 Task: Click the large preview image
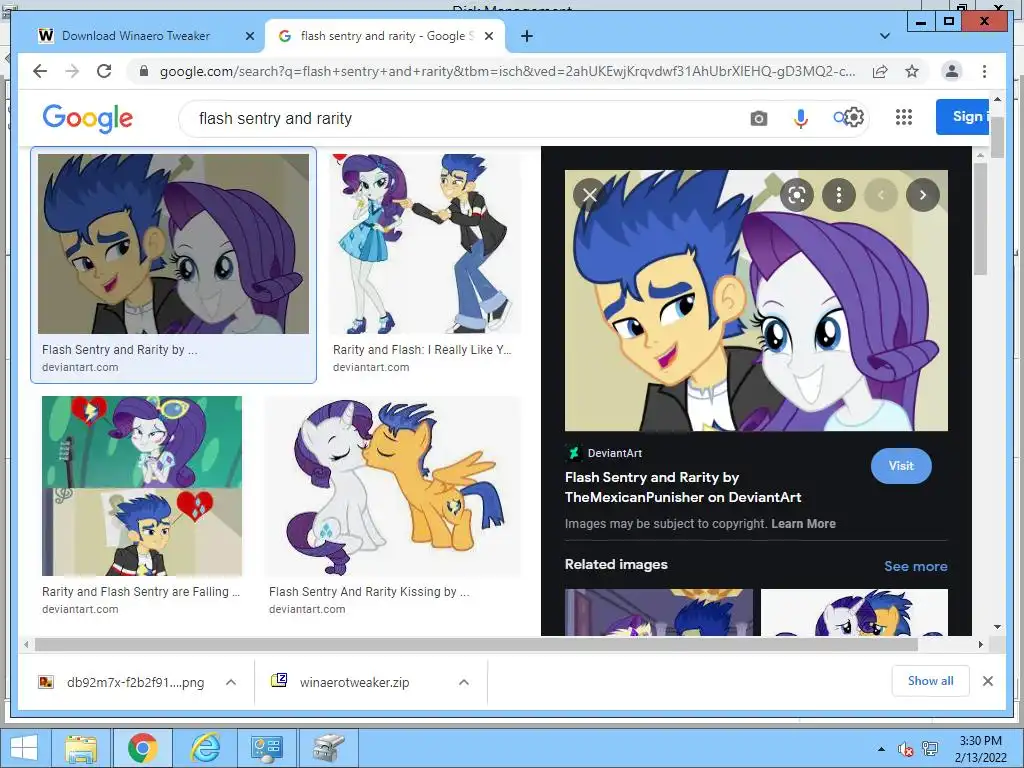[x=756, y=300]
